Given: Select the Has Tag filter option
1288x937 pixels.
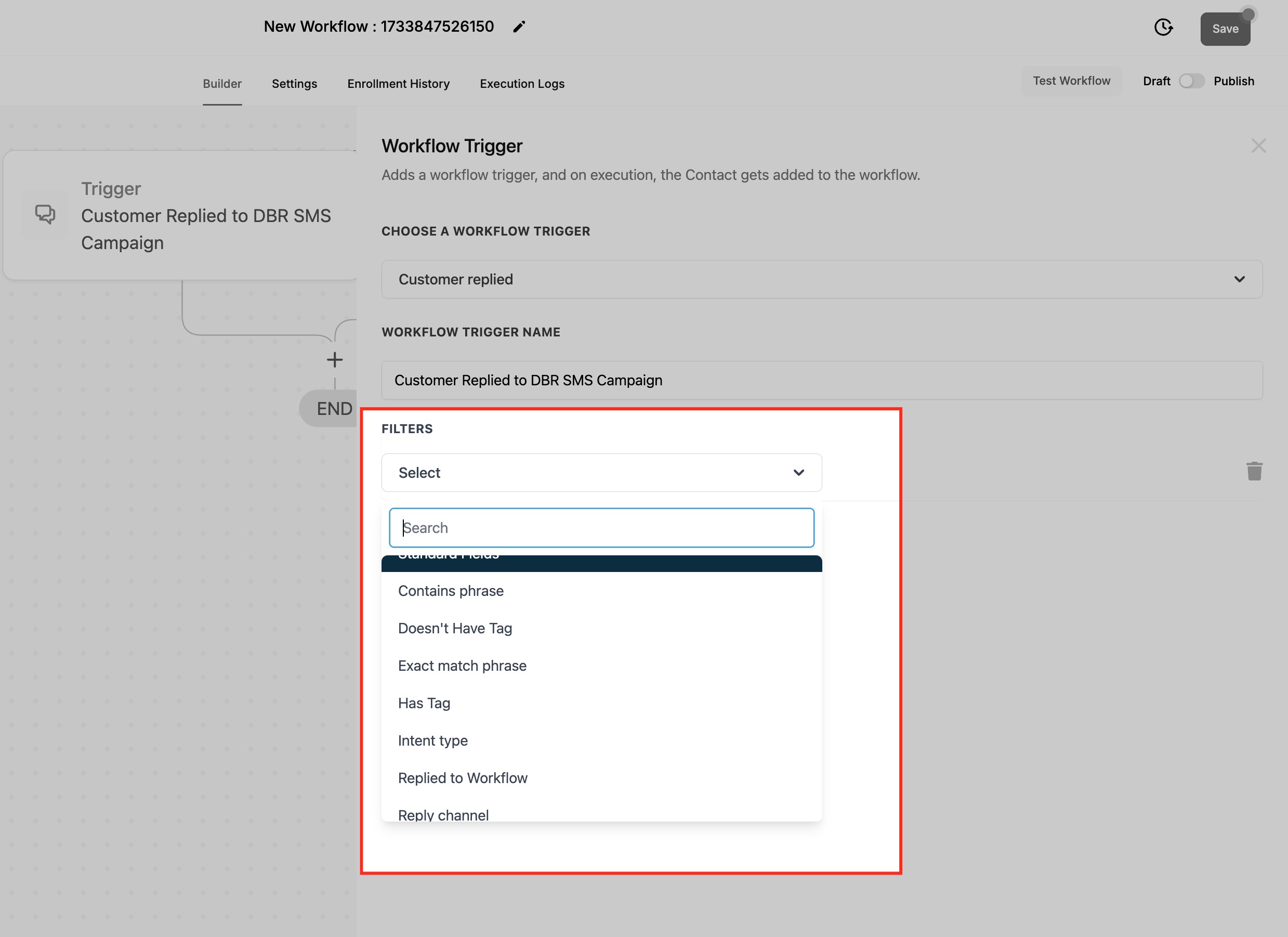Looking at the screenshot, I should [x=424, y=704].
